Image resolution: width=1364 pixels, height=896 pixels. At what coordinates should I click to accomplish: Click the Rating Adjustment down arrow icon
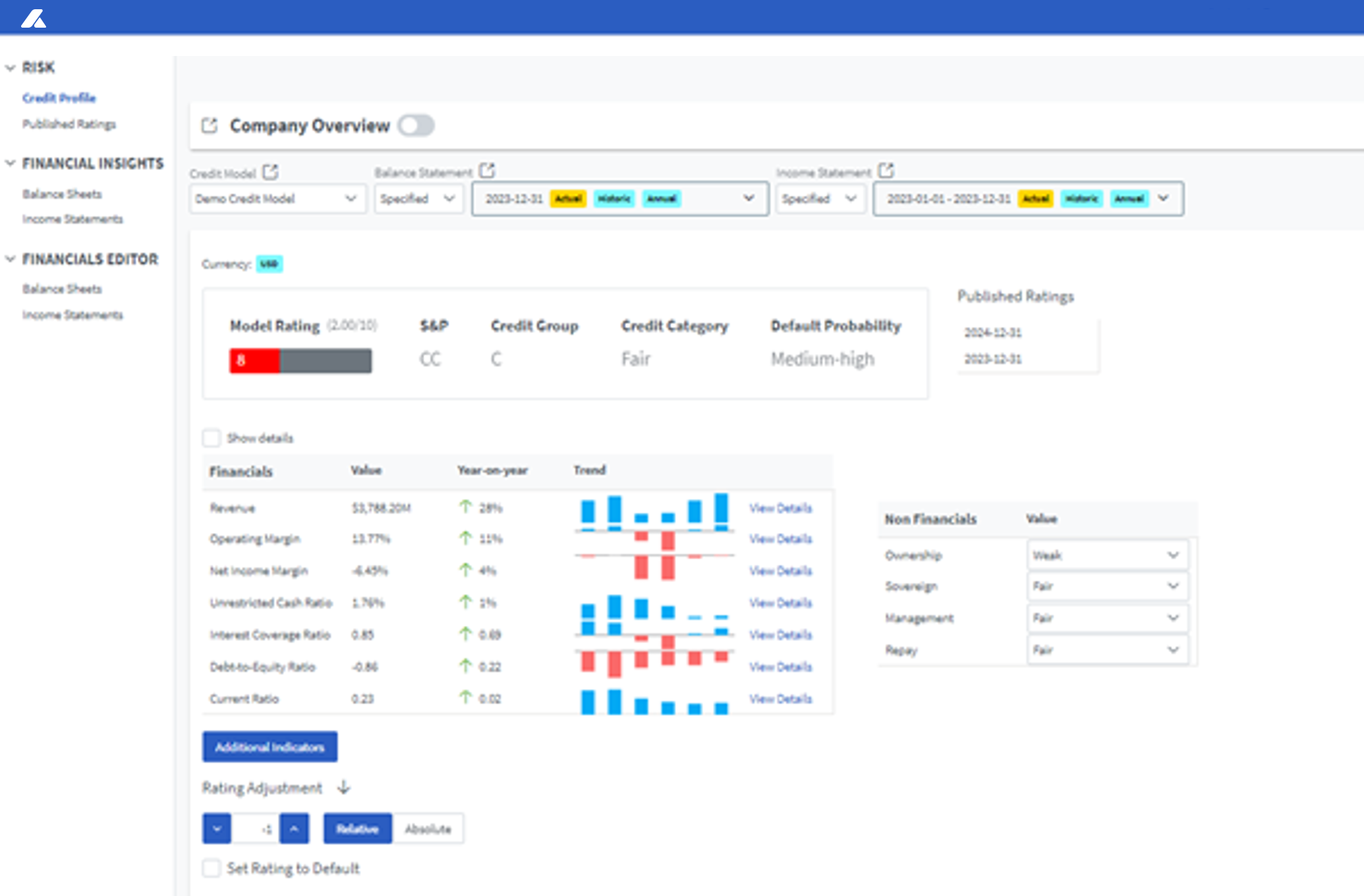[x=343, y=787]
